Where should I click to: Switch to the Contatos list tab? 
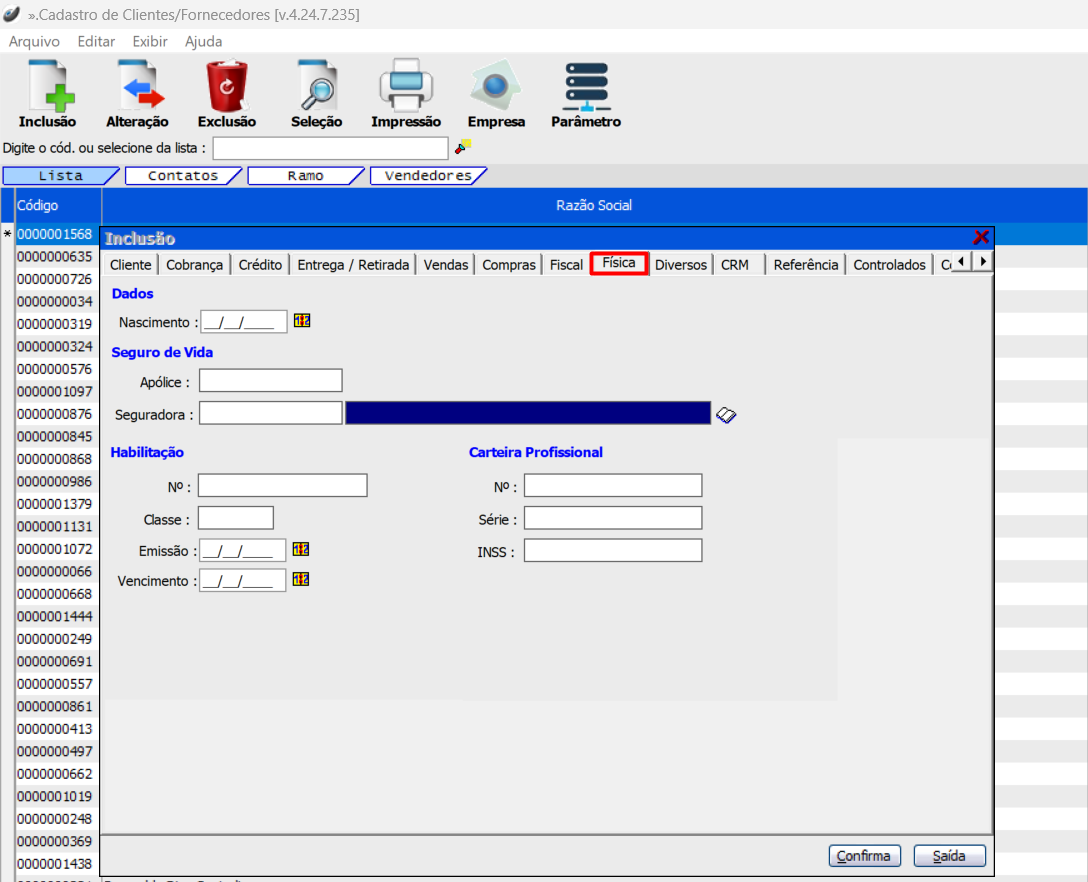tap(183, 176)
